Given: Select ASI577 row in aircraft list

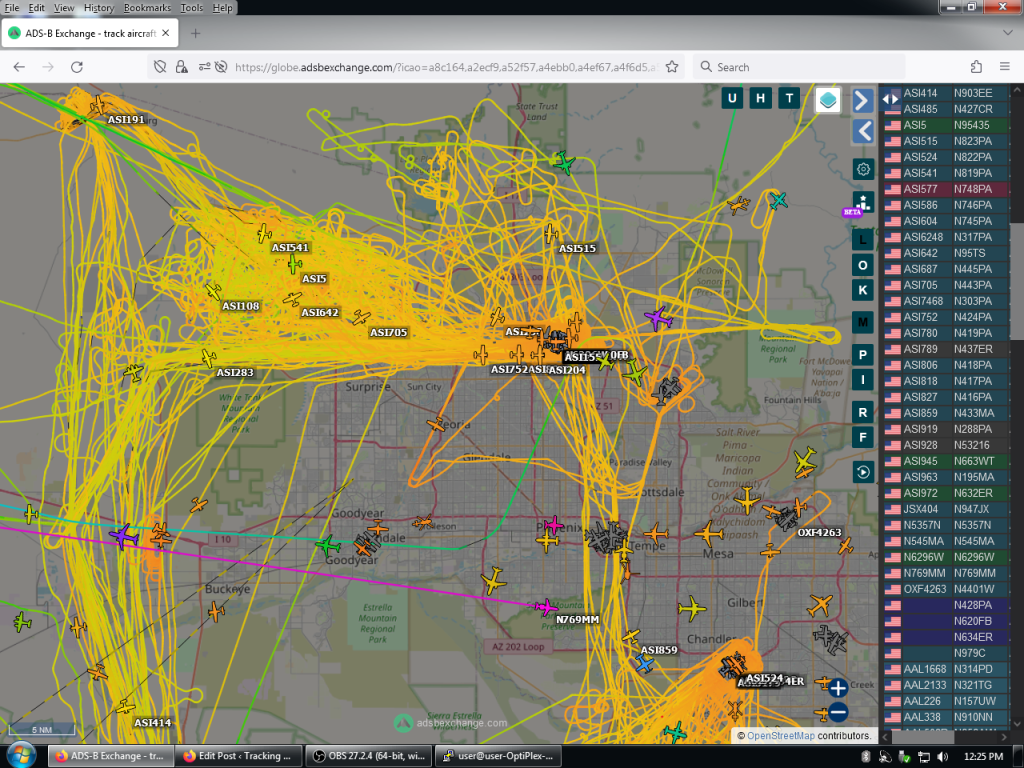Looking at the screenshot, I should [x=947, y=189].
